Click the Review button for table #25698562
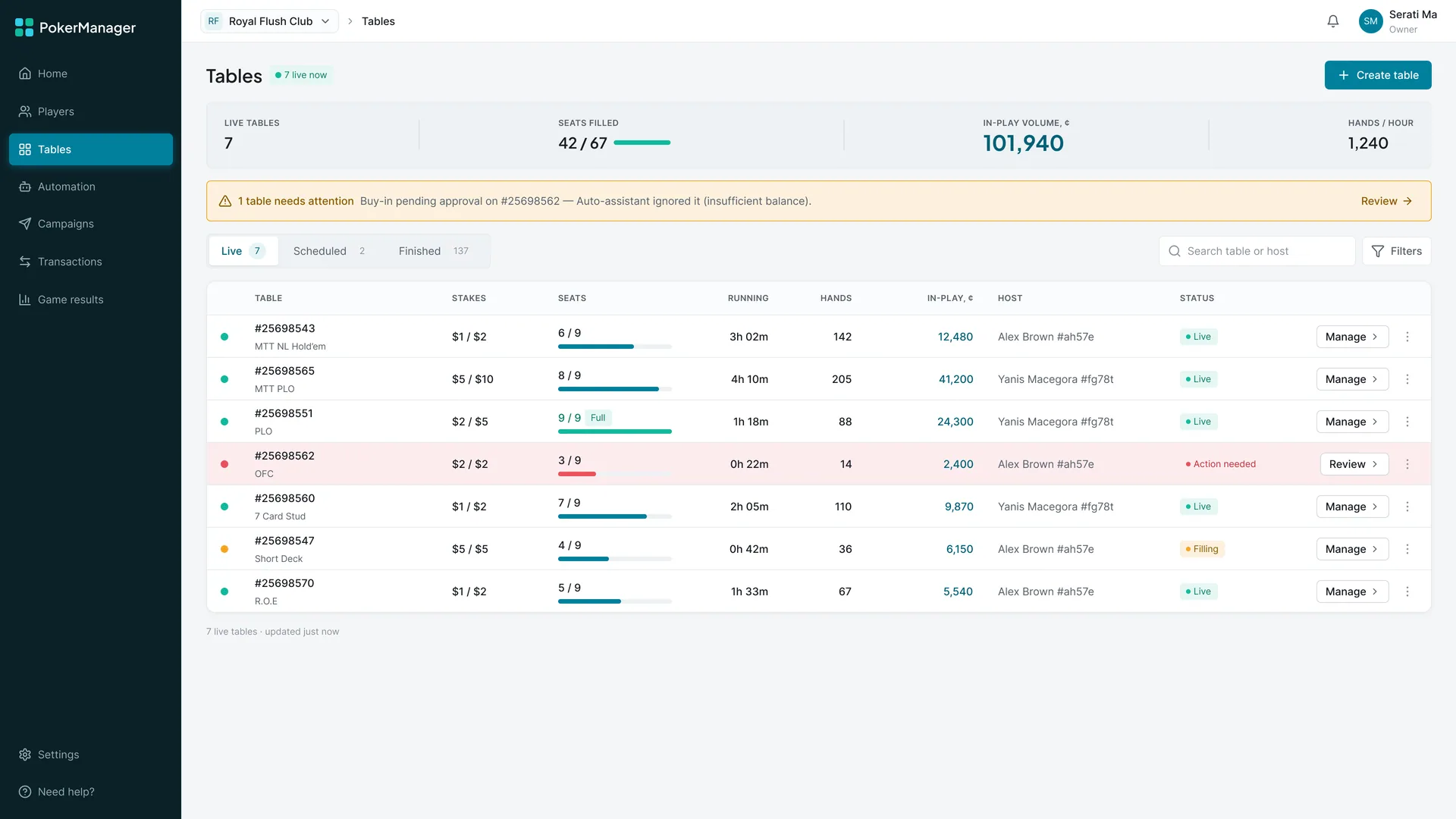This screenshot has width=1456, height=819. coord(1354,464)
